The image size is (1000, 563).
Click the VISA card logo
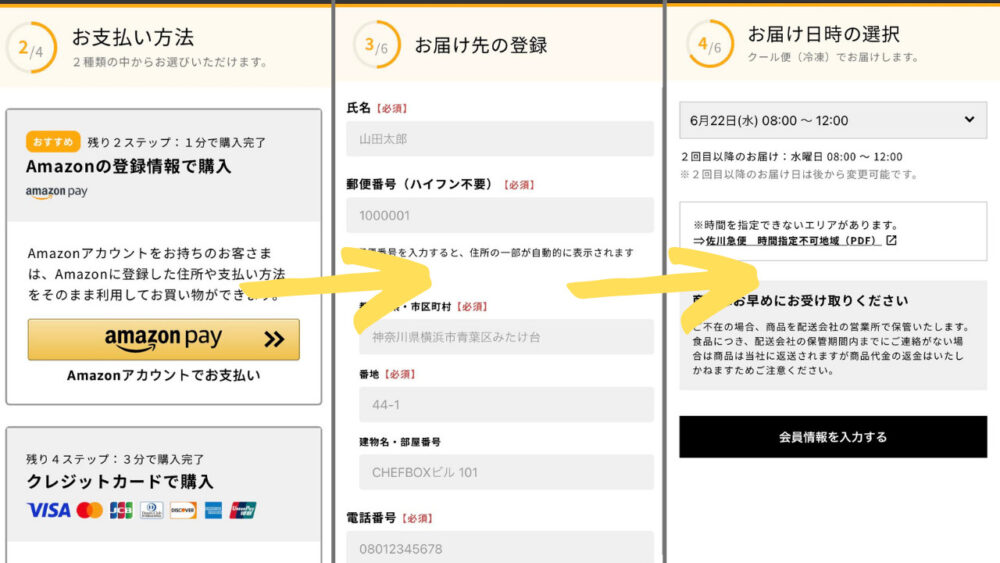tap(48, 510)
